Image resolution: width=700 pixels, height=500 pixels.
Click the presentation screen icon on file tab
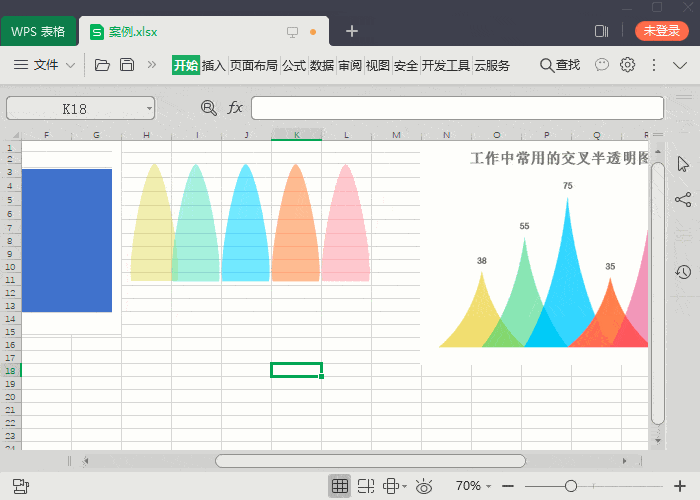click(292, 32)
